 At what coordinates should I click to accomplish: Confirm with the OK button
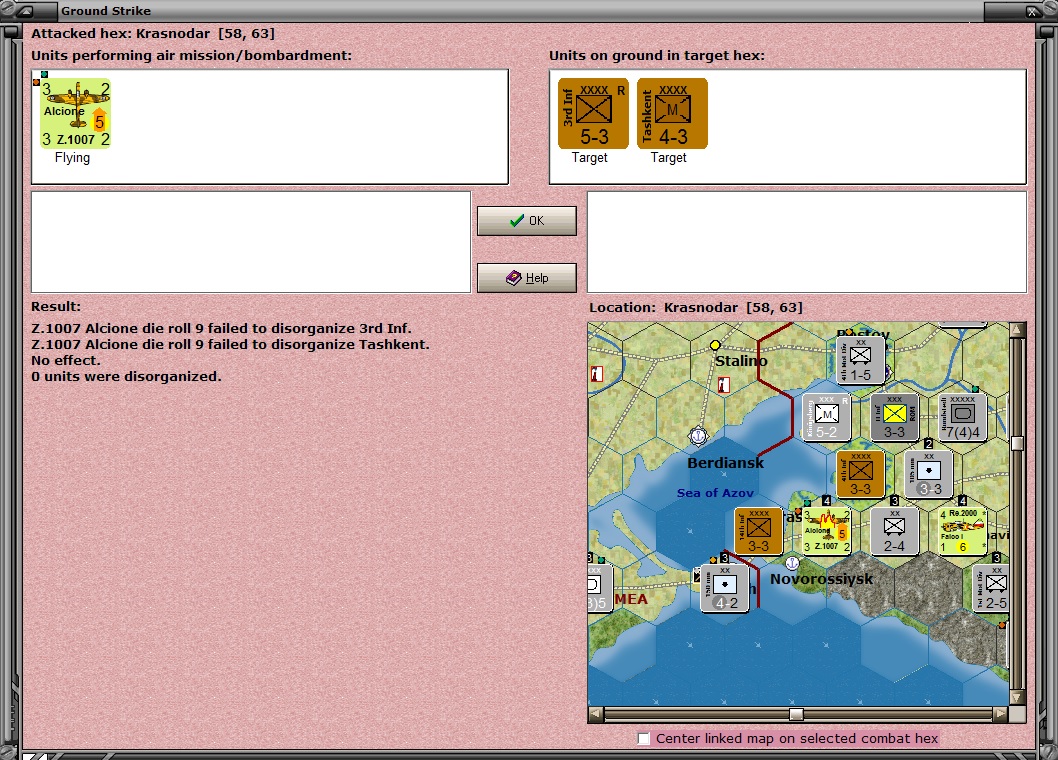point(526,221)
